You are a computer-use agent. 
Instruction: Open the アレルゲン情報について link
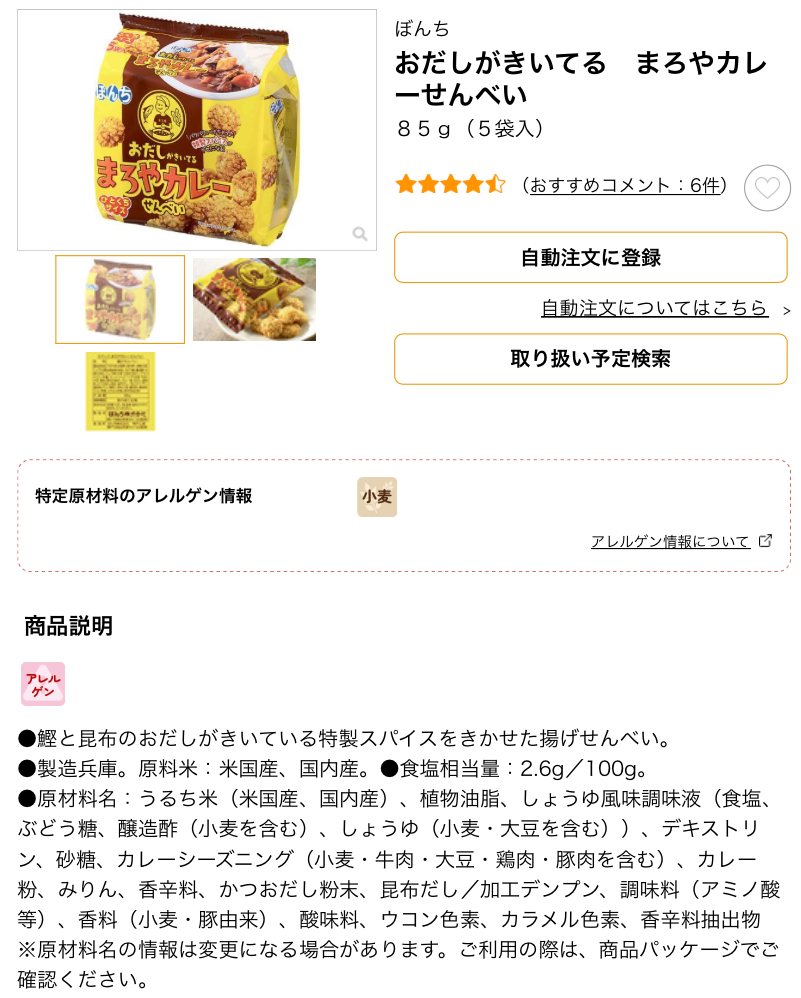[x=670, y=542]
